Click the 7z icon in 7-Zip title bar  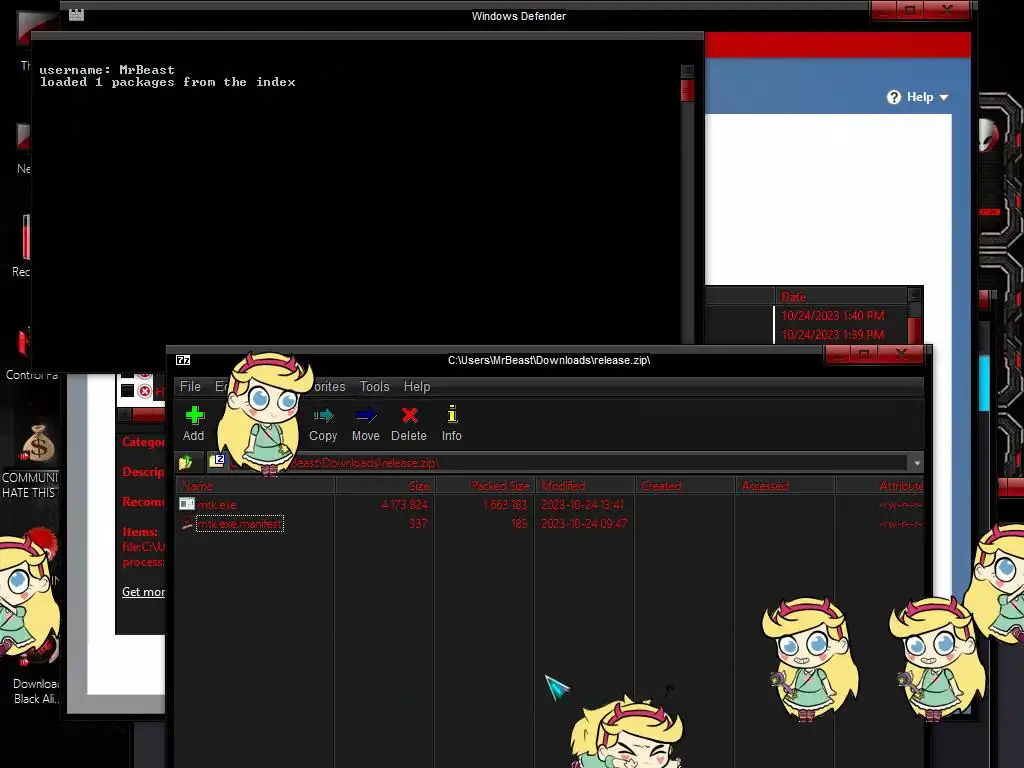pos(183,360)
